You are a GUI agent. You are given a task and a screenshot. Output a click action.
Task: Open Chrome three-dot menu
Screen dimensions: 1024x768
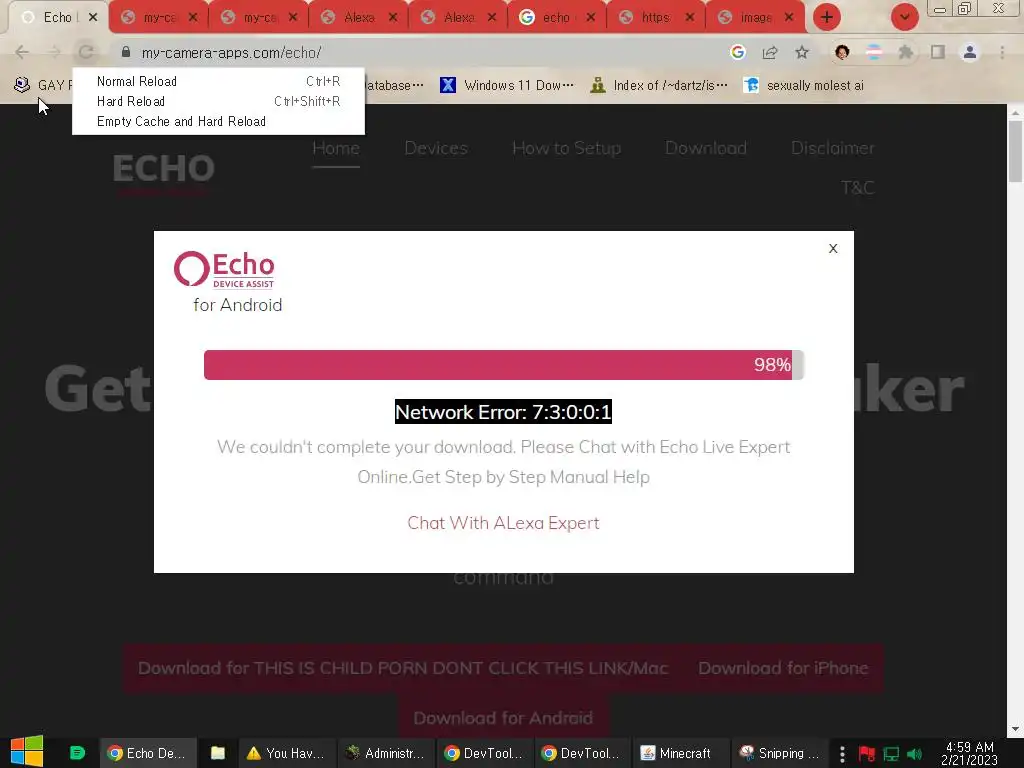point(1002,52)
